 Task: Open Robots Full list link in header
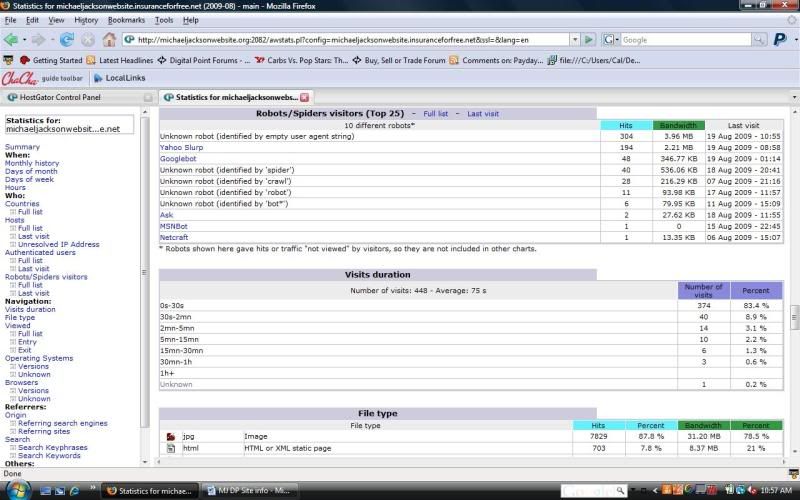[435, 114]
